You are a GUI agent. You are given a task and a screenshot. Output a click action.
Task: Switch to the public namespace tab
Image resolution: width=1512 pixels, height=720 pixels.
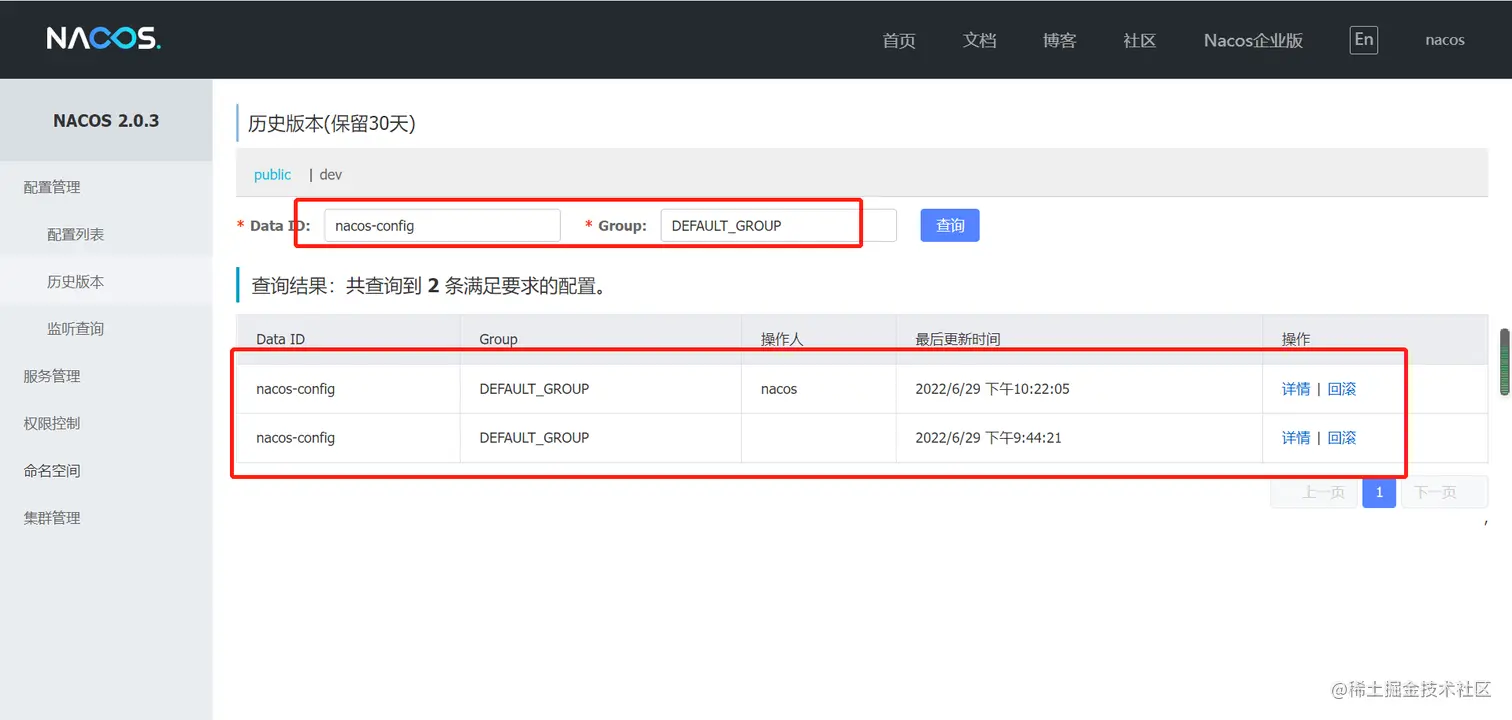pyautogui.click(x=272, y=174)
